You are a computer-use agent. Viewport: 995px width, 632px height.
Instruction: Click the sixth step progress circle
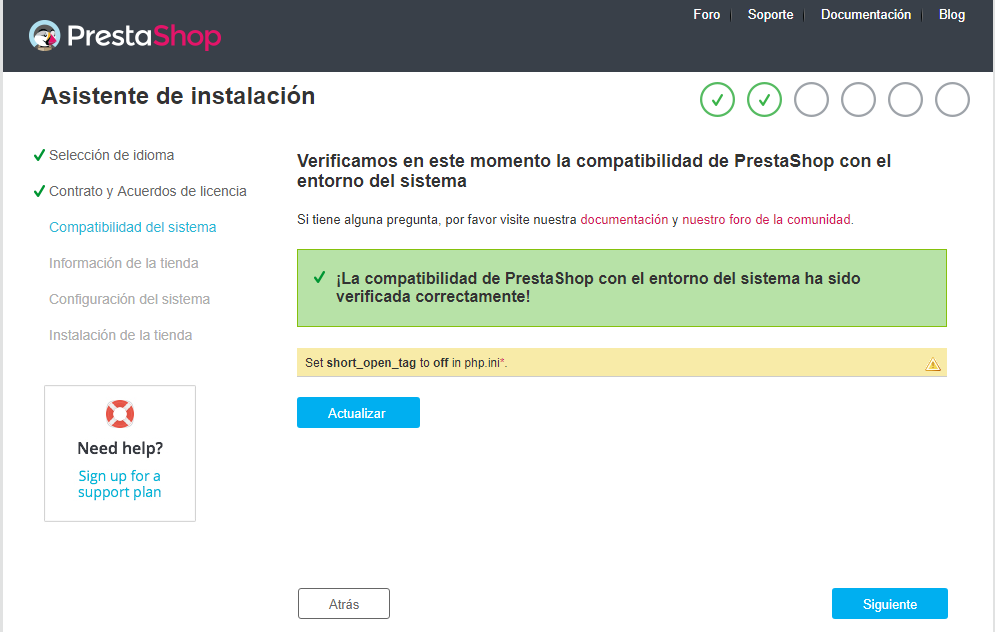click(x=952, y=100)
